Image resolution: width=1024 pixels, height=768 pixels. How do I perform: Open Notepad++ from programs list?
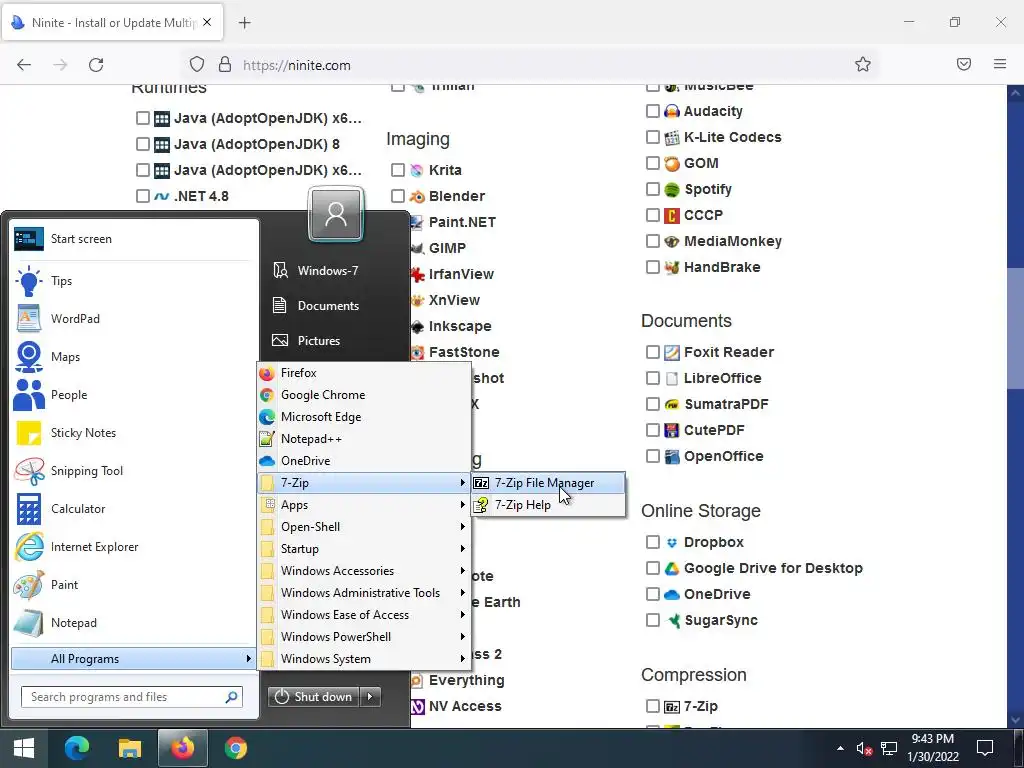(364, 439)
